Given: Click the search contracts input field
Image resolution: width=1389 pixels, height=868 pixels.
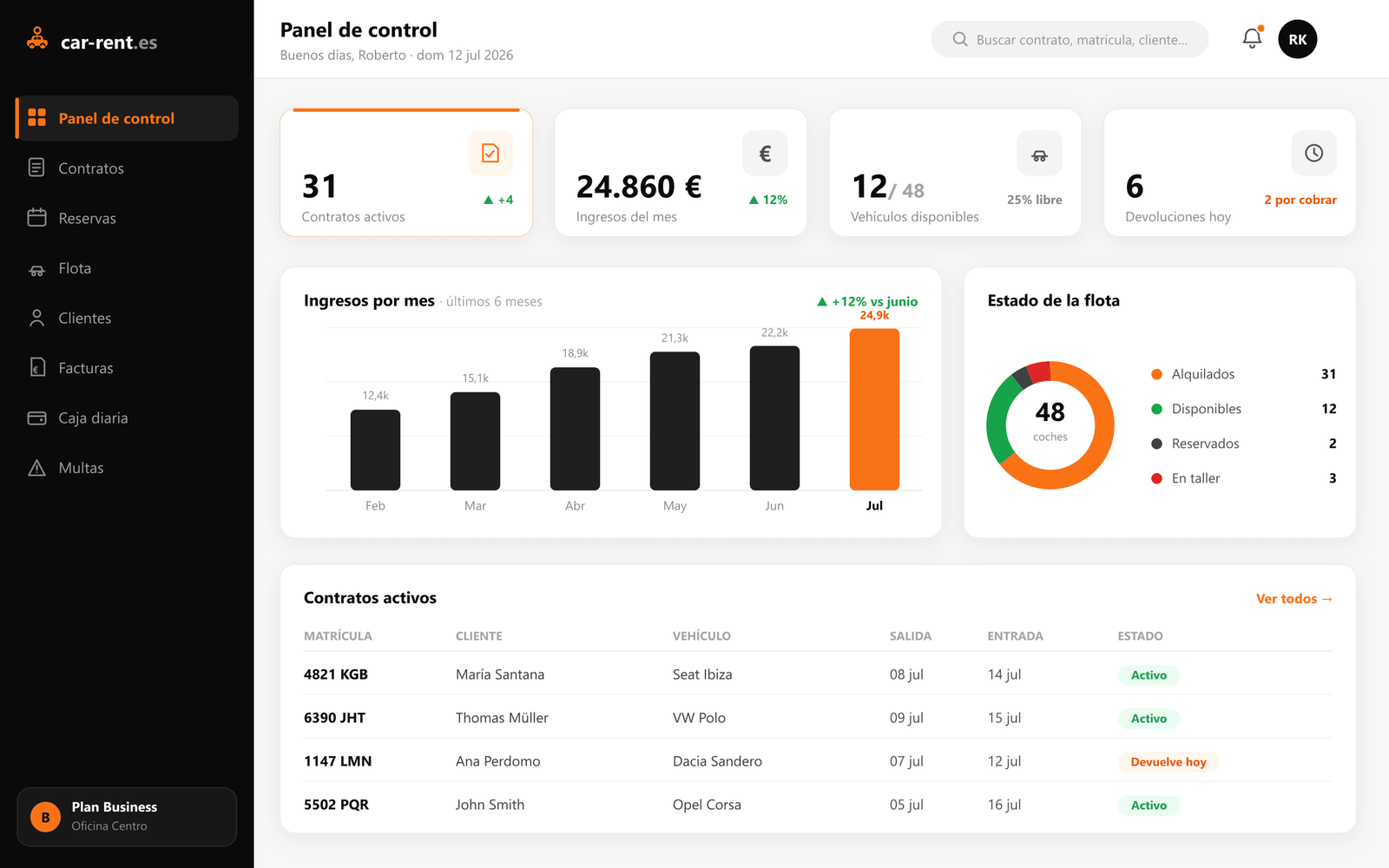Looking at the screenshot, I should [1070, 39].
